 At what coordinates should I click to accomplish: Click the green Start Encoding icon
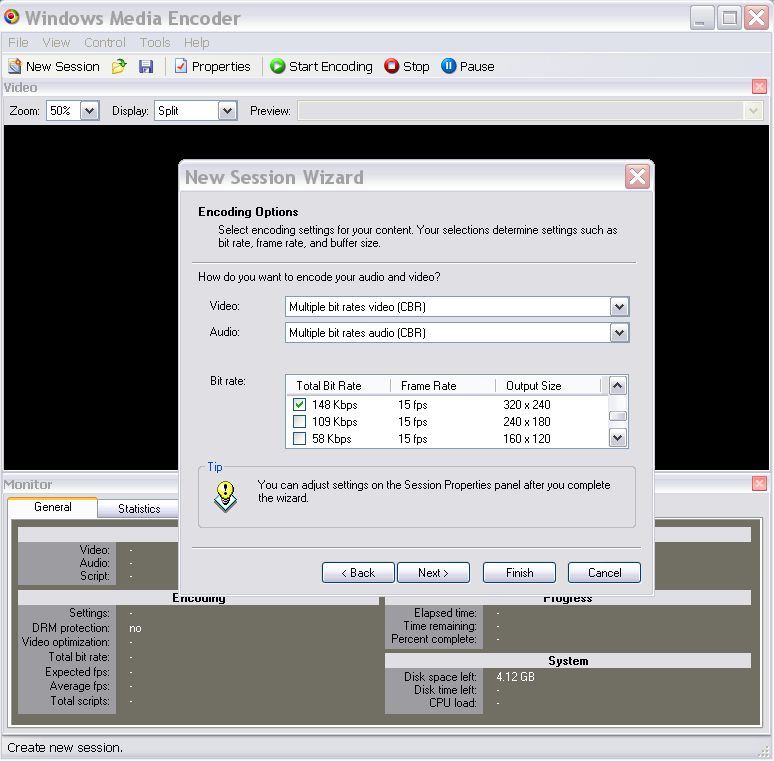pos(277,66)
